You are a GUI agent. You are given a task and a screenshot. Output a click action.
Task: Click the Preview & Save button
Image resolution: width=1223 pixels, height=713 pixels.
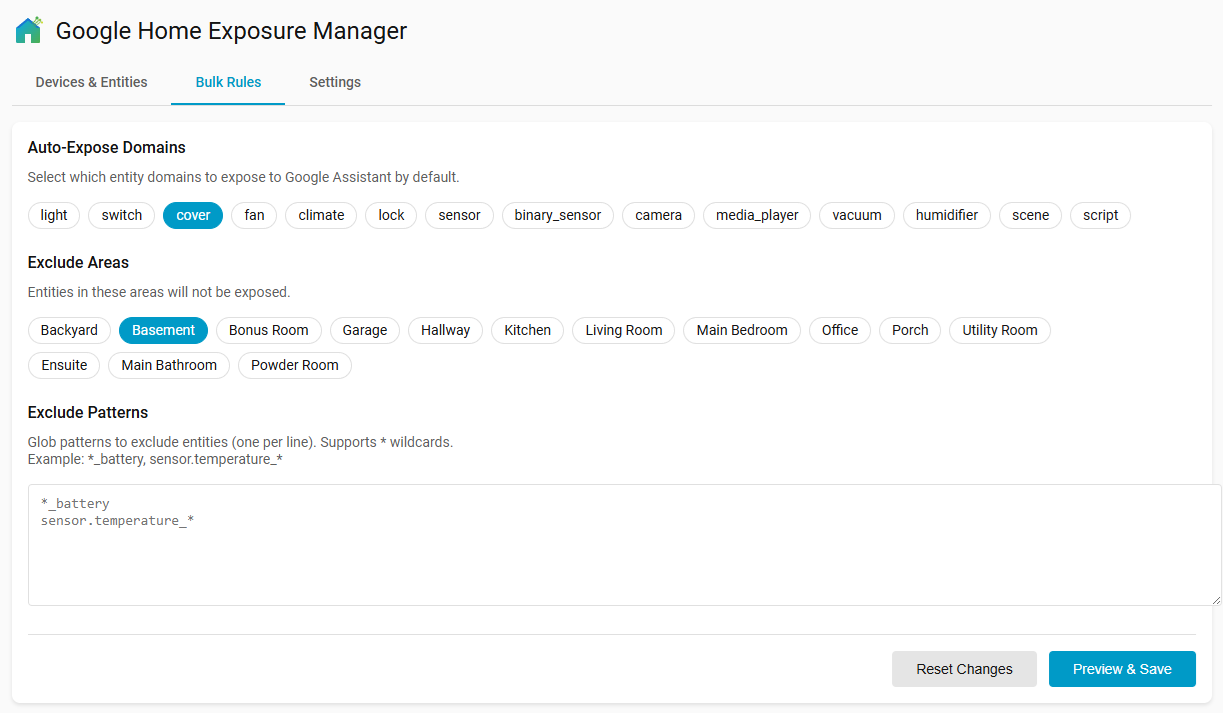pyautogui.click(x=1122, y=669)
